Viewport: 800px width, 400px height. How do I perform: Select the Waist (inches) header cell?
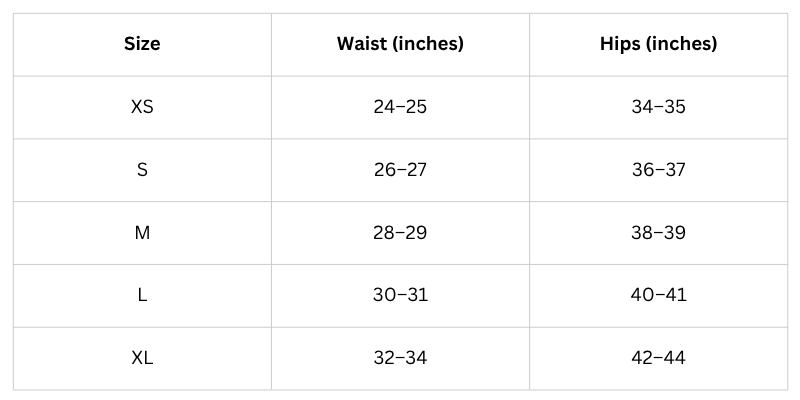(400, 44)
